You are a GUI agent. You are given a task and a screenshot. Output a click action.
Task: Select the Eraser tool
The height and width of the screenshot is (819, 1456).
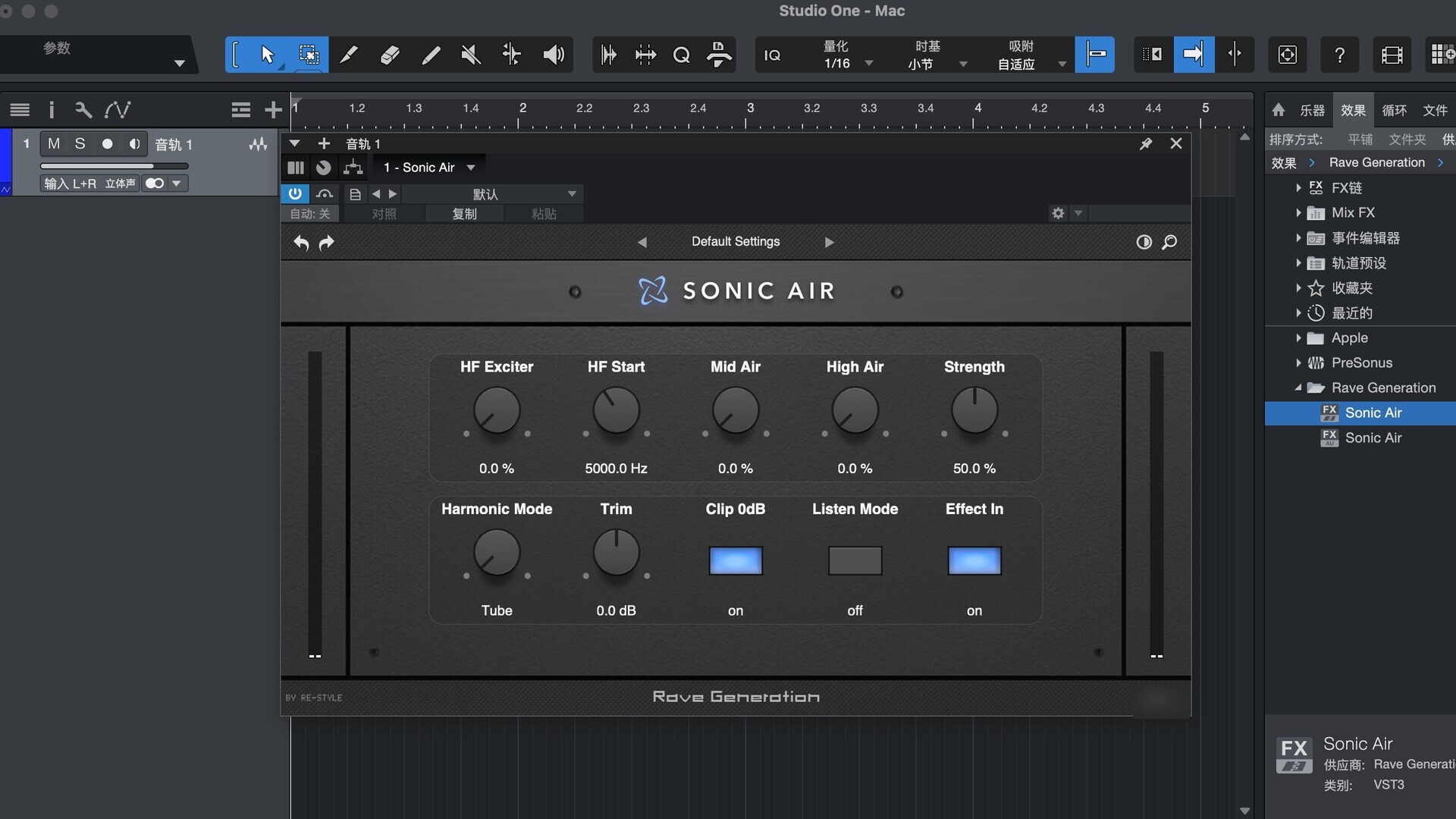390,55
